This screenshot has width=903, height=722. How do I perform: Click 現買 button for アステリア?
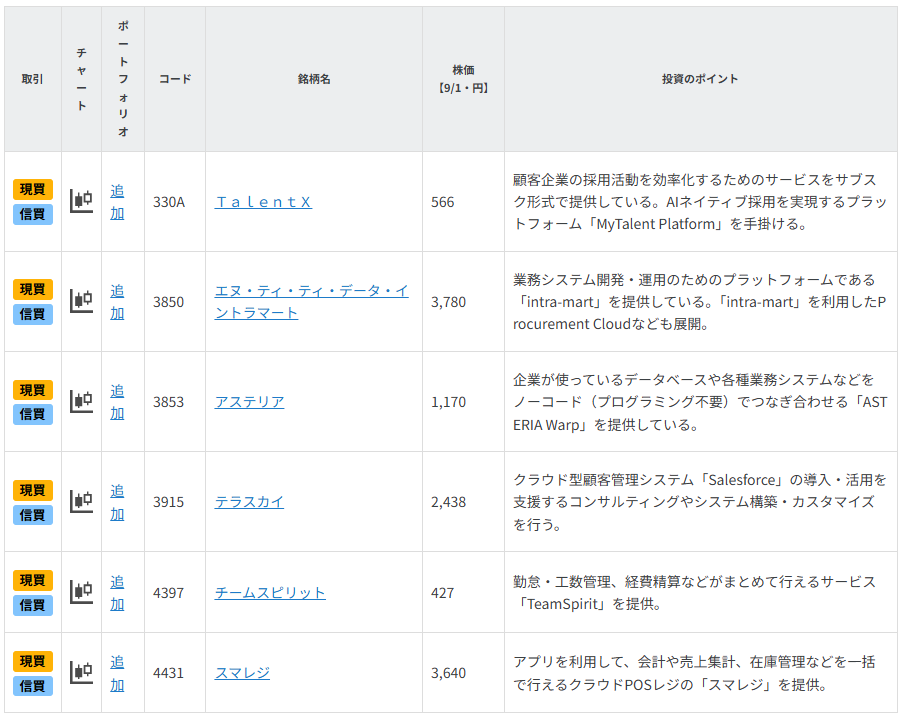(x=33, y=390)
